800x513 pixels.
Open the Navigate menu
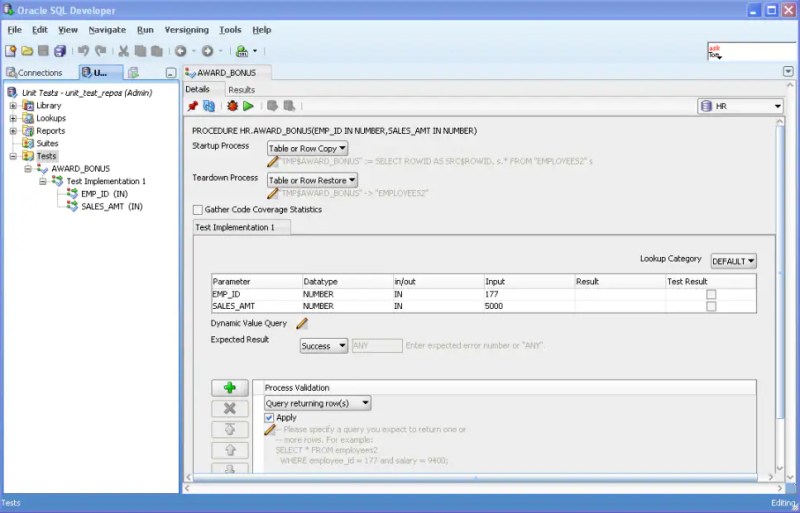(x=107, y=30)
